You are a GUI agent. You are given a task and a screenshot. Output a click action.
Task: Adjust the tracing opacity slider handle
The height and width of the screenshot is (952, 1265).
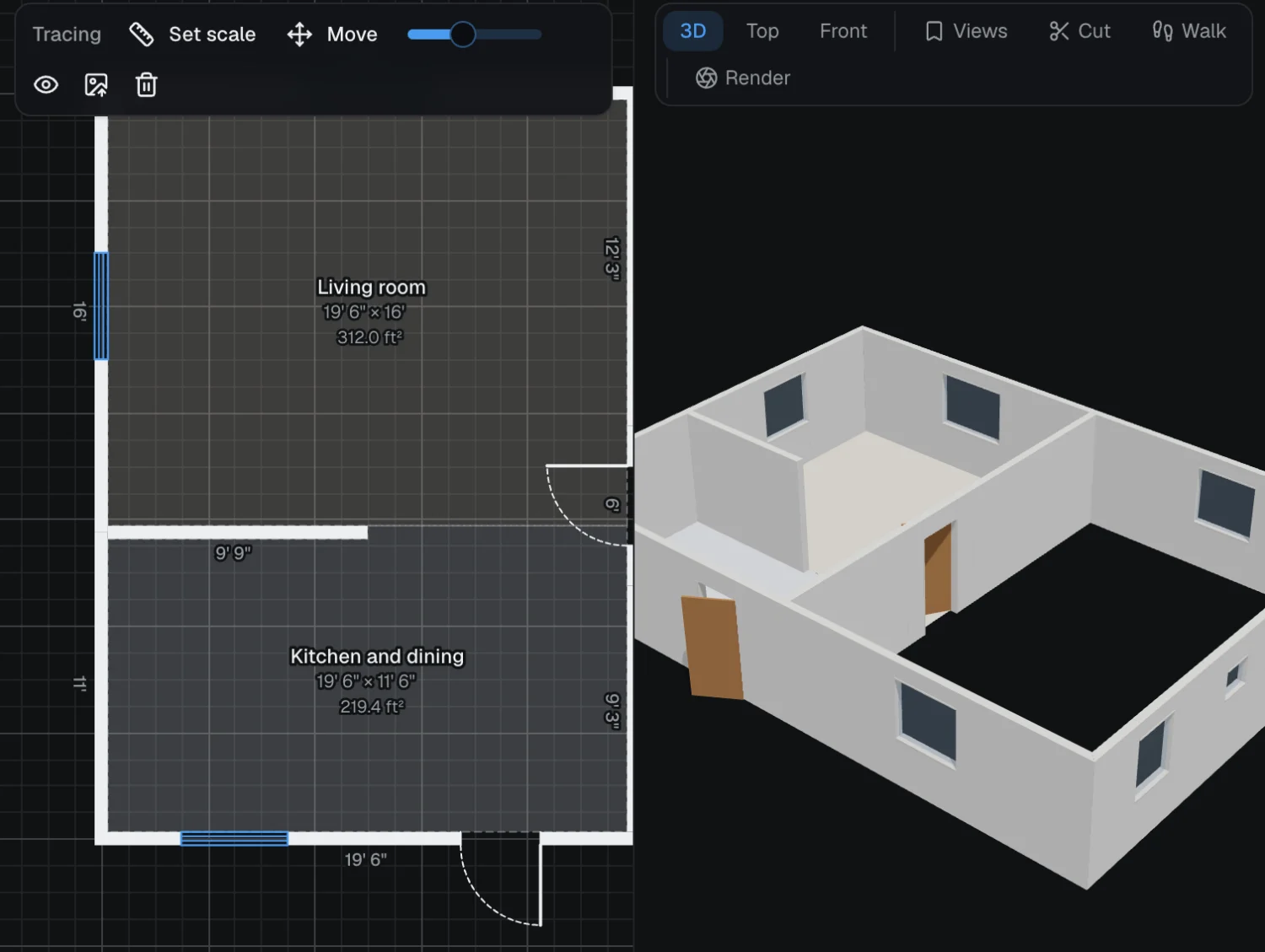click(x=462, y=35)
